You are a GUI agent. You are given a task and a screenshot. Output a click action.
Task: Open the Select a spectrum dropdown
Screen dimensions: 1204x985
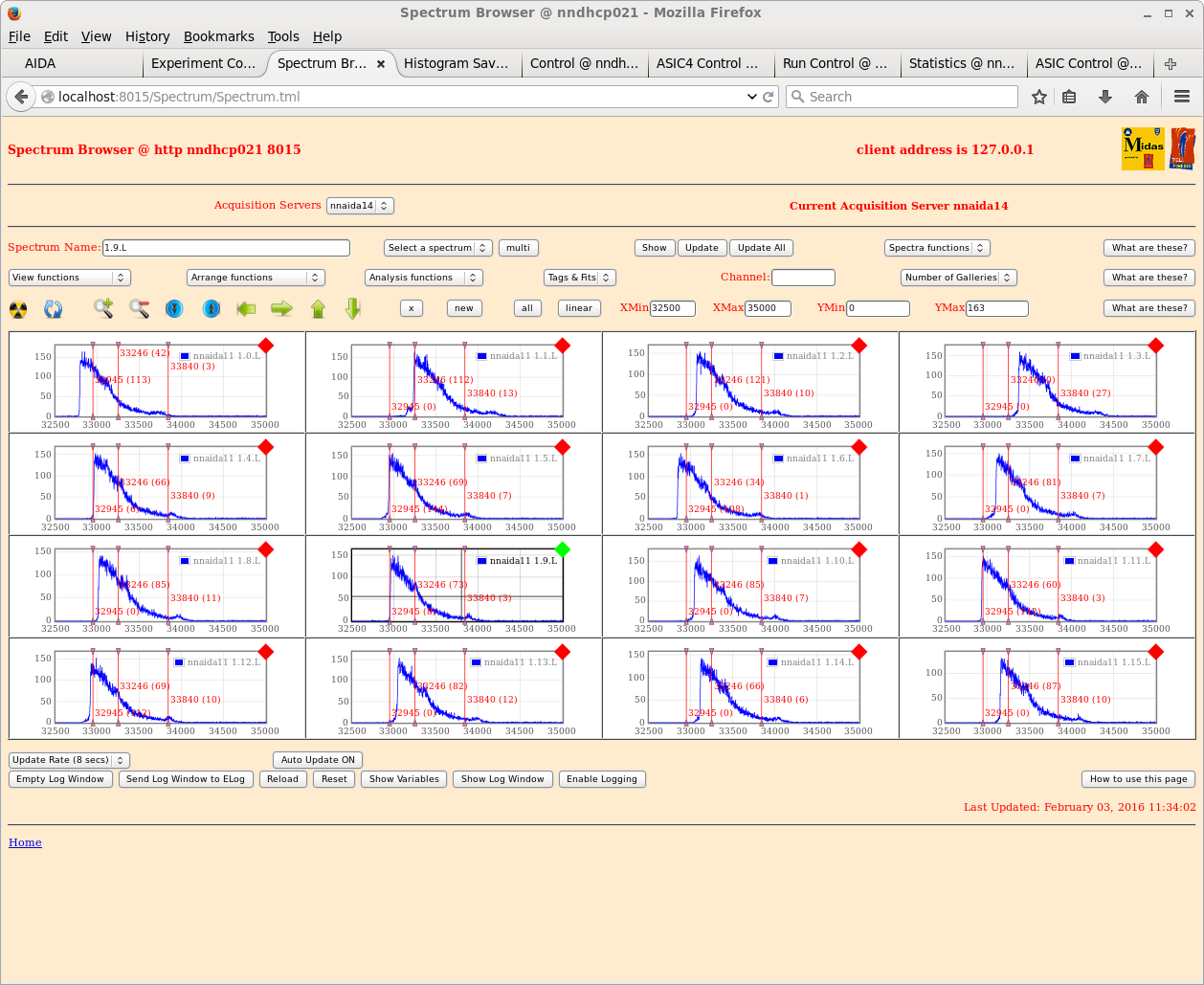438,248
